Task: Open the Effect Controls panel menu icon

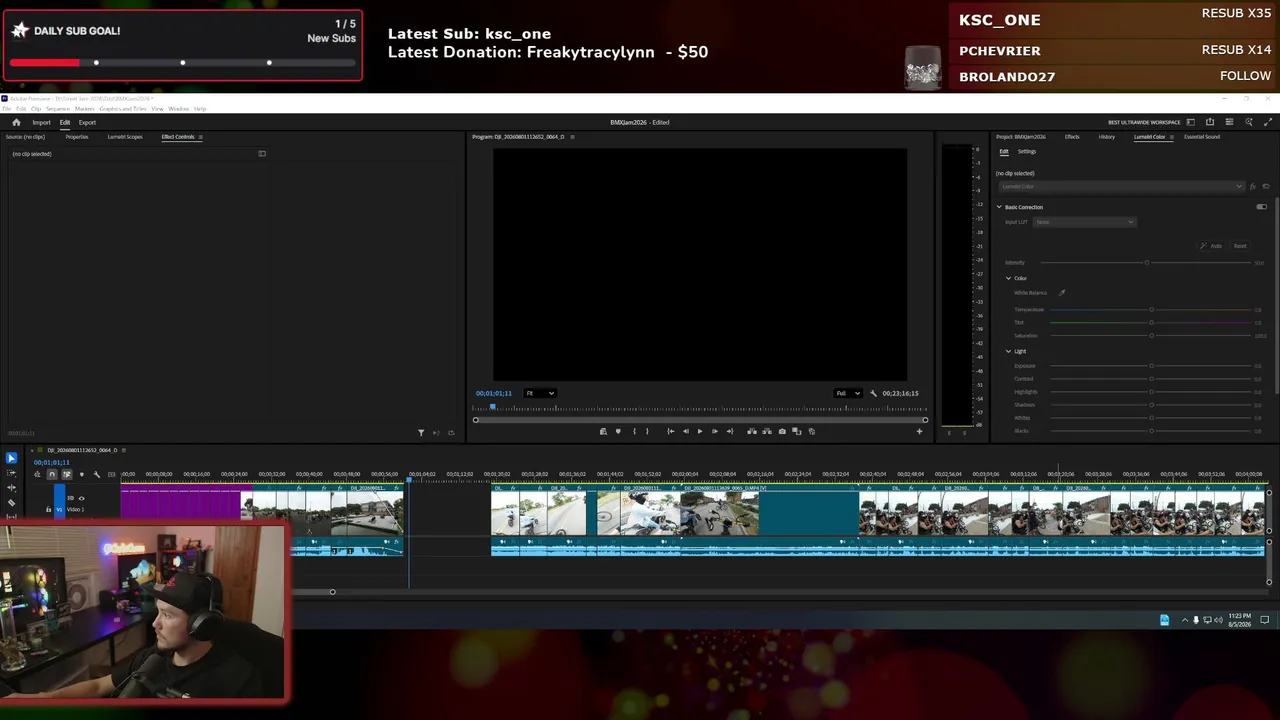Action: 200,137
